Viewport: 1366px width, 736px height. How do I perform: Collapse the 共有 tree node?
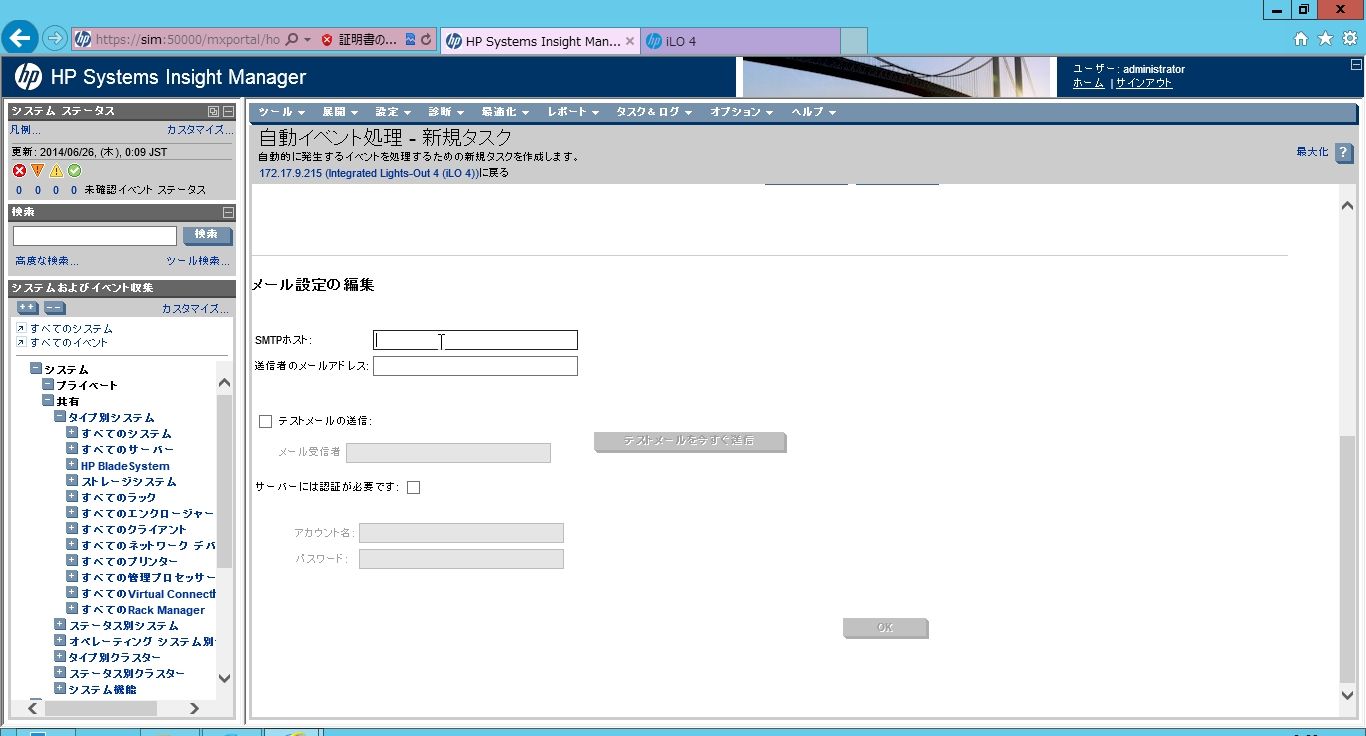tap(48, 401)
